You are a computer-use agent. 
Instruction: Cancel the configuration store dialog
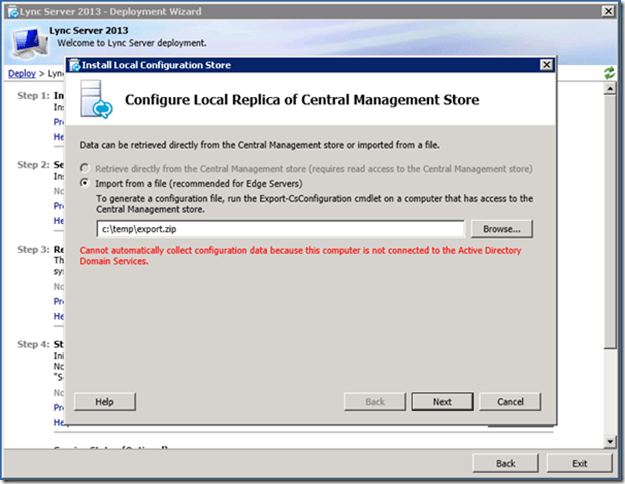click(x=510, y=402)
